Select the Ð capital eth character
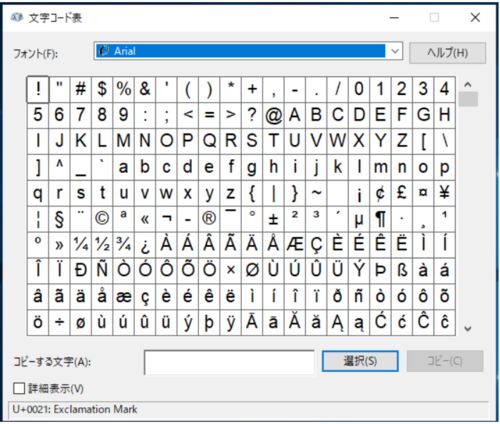 tap(81, 271)
